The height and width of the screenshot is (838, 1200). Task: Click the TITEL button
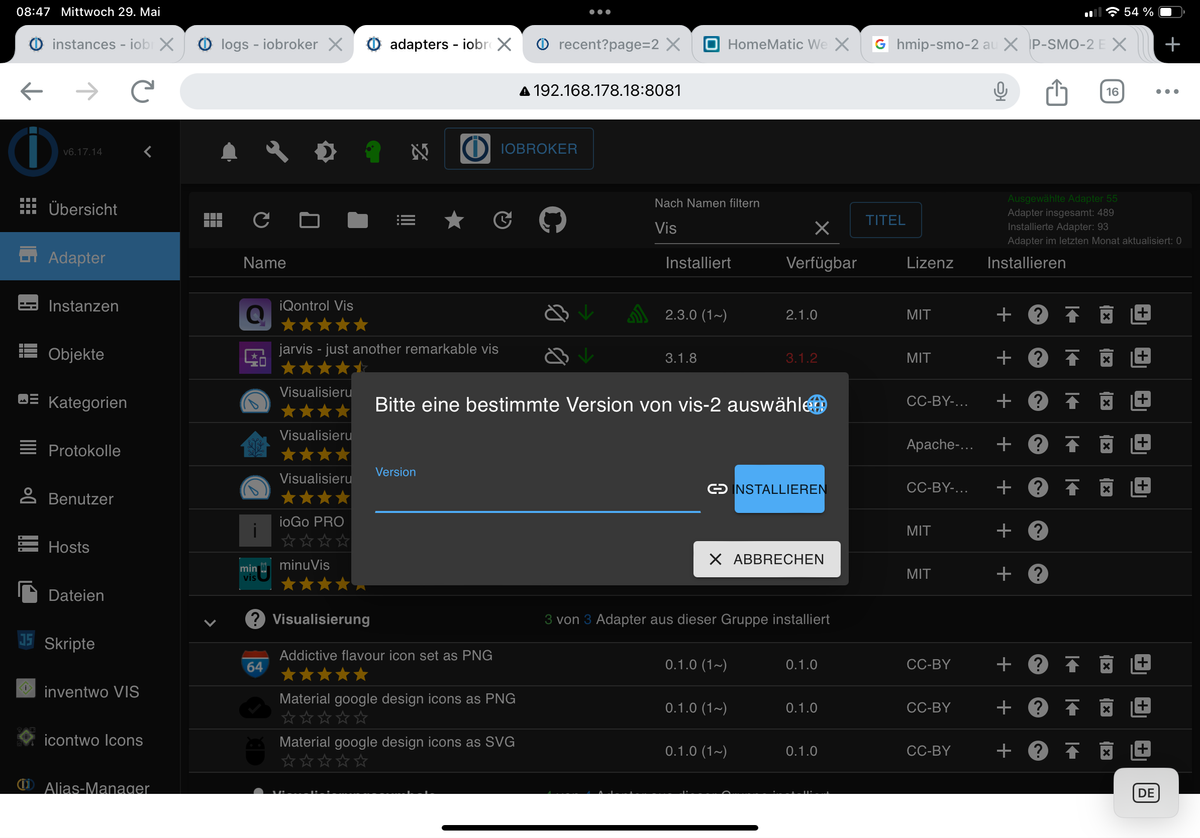885,220
